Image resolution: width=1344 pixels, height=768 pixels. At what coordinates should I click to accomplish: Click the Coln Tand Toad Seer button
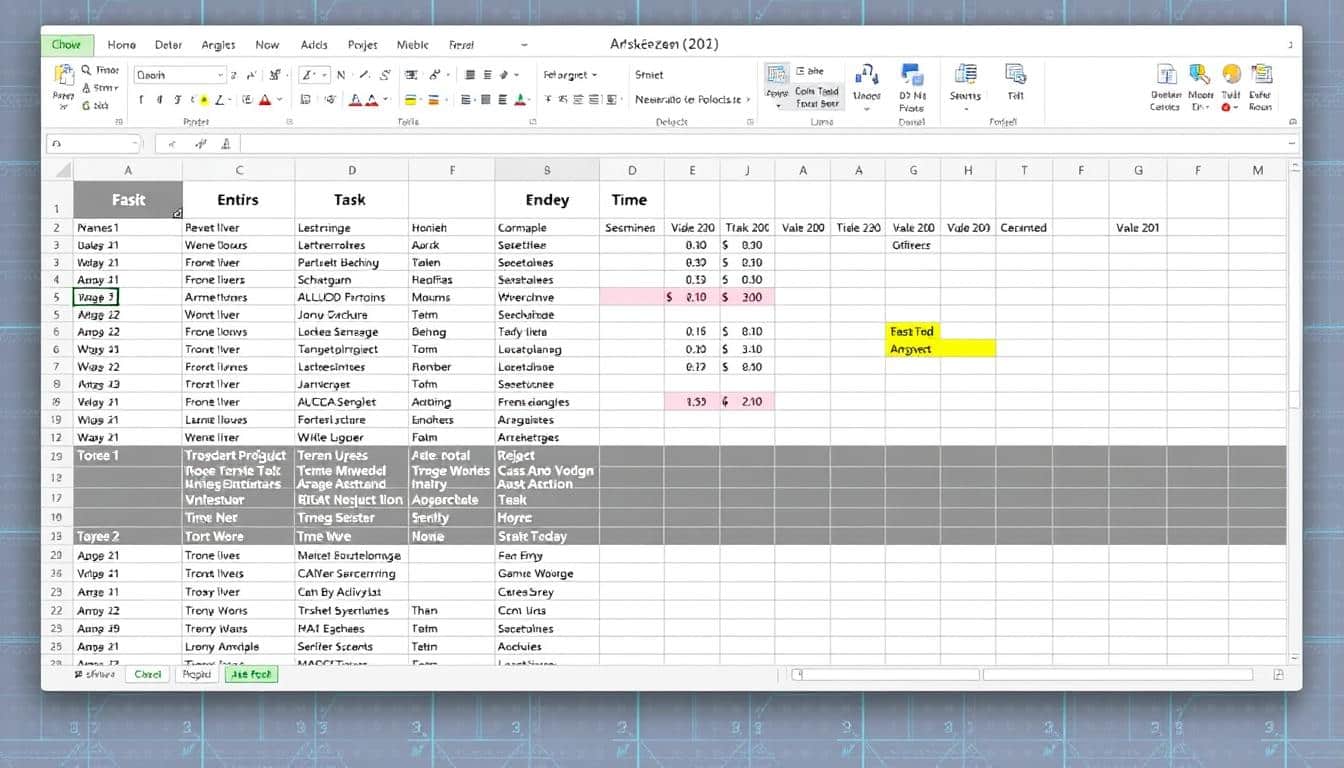[818, 97]
